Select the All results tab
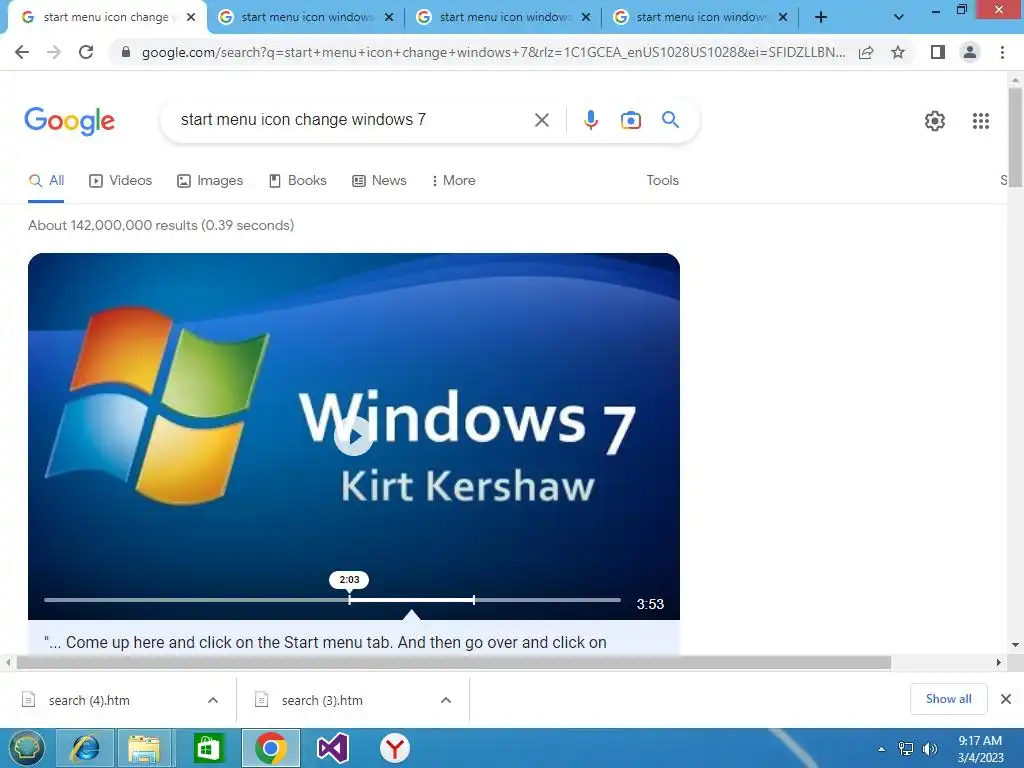The width and height of the screenshot is (1024, 768). point(46,180)
